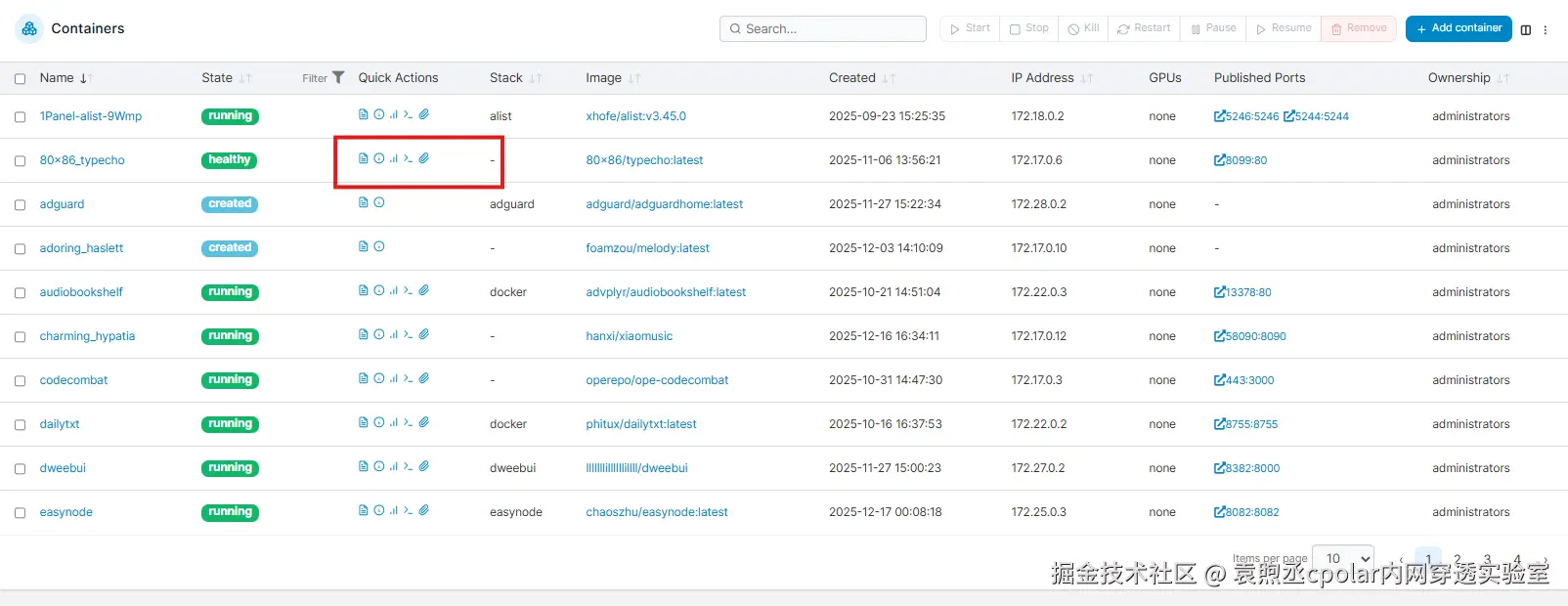Image resolution: width=1568 pixels, height=606 pixels.
Task: Open the State column Filter
Action: click(x=323, y=78)
